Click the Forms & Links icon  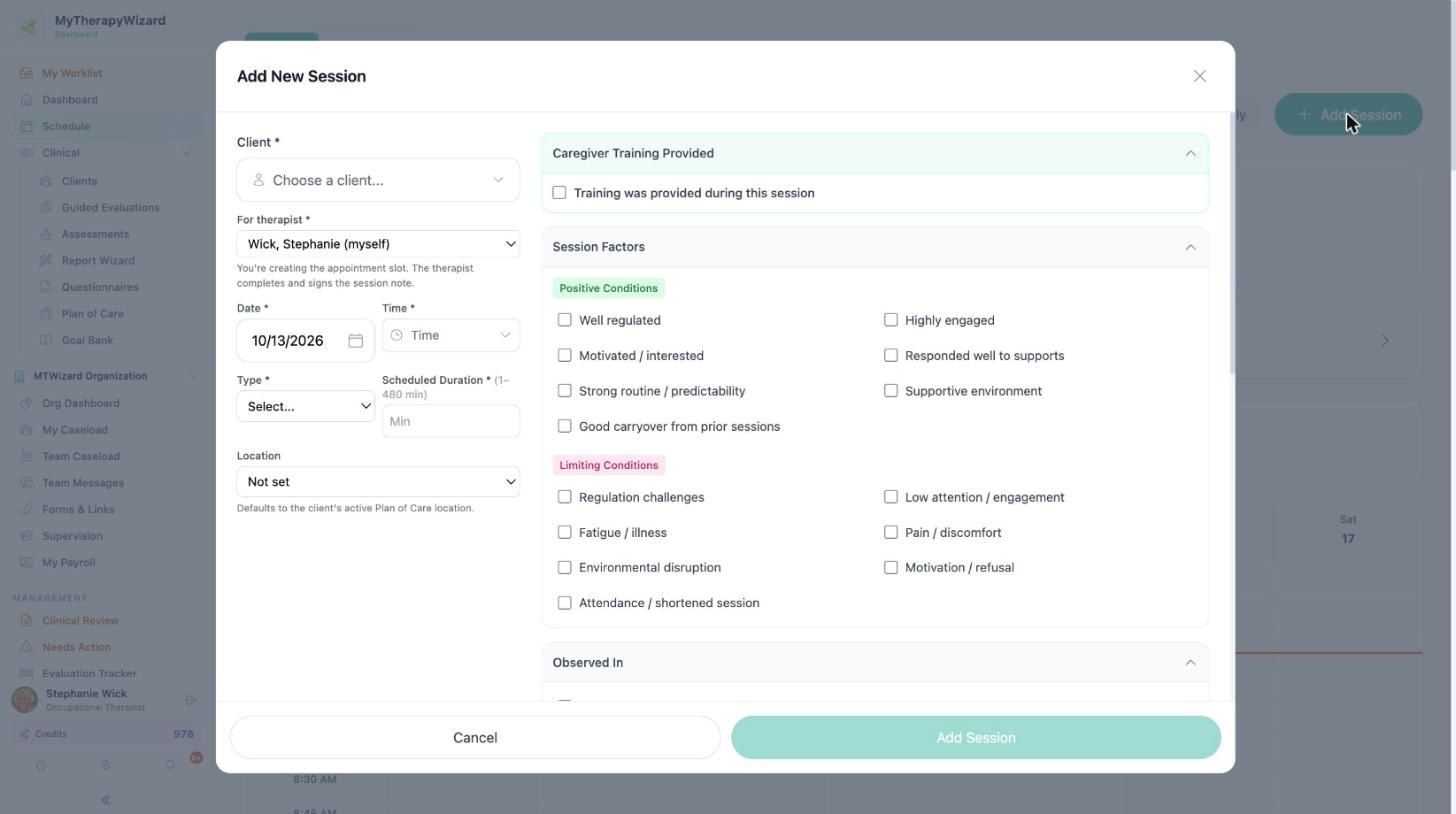(27, 509)
